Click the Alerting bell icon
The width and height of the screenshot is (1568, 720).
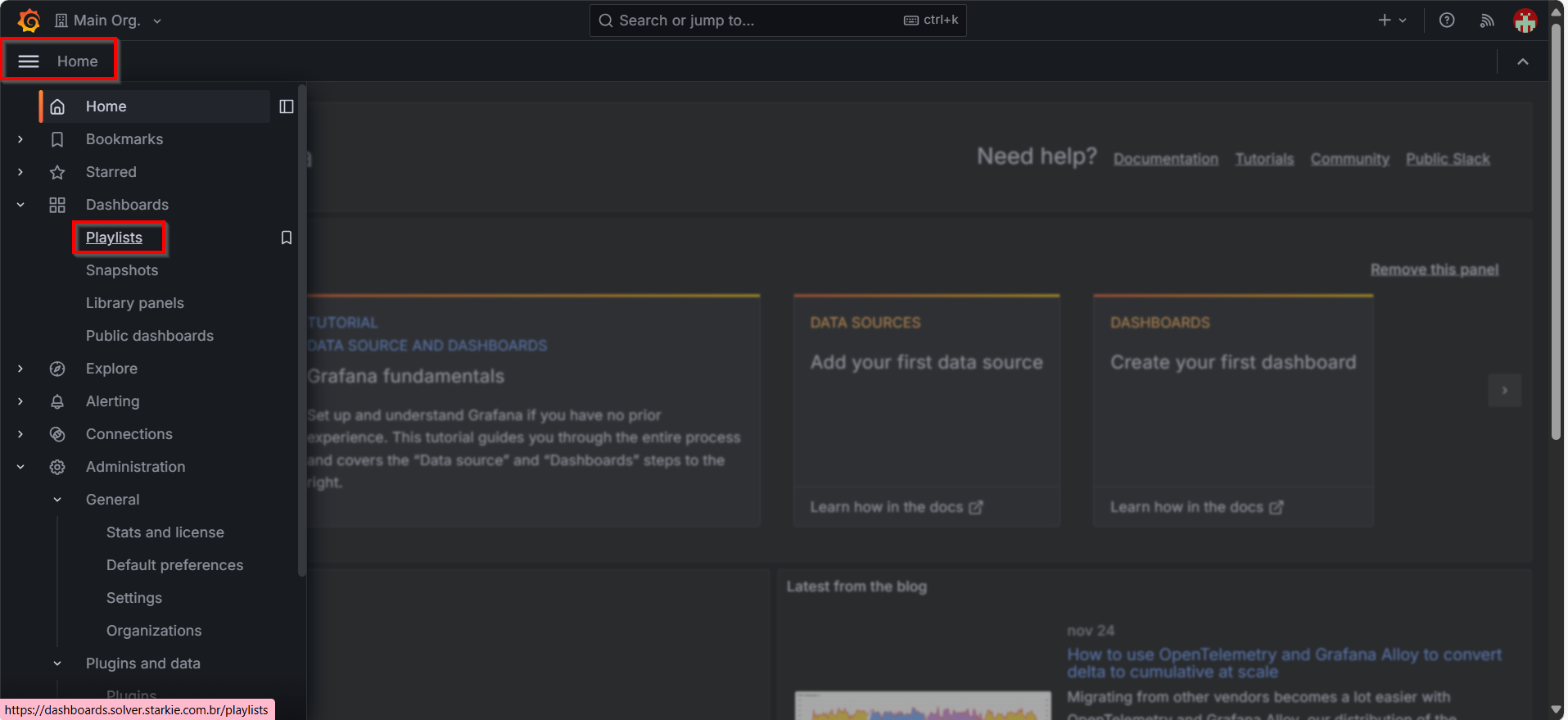point(57,401)
